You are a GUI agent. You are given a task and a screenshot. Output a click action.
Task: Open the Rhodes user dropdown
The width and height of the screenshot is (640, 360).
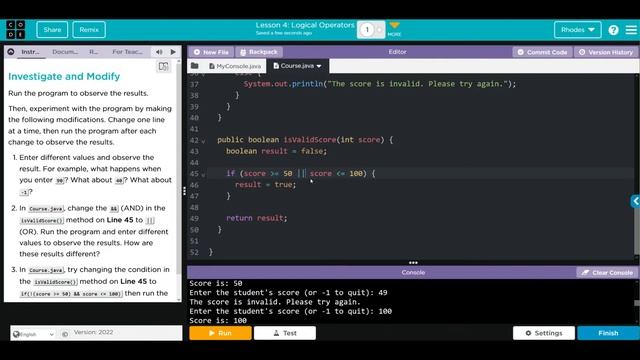pyautogui.click(x=577, y=30)
